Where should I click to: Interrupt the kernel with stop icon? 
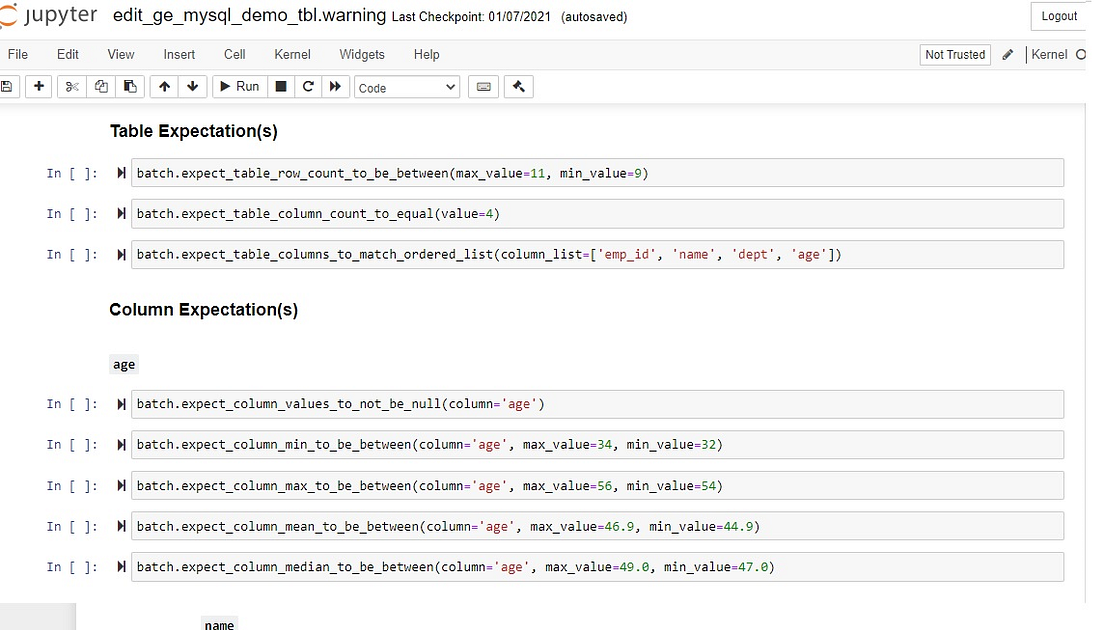click(x=281, y=87)
